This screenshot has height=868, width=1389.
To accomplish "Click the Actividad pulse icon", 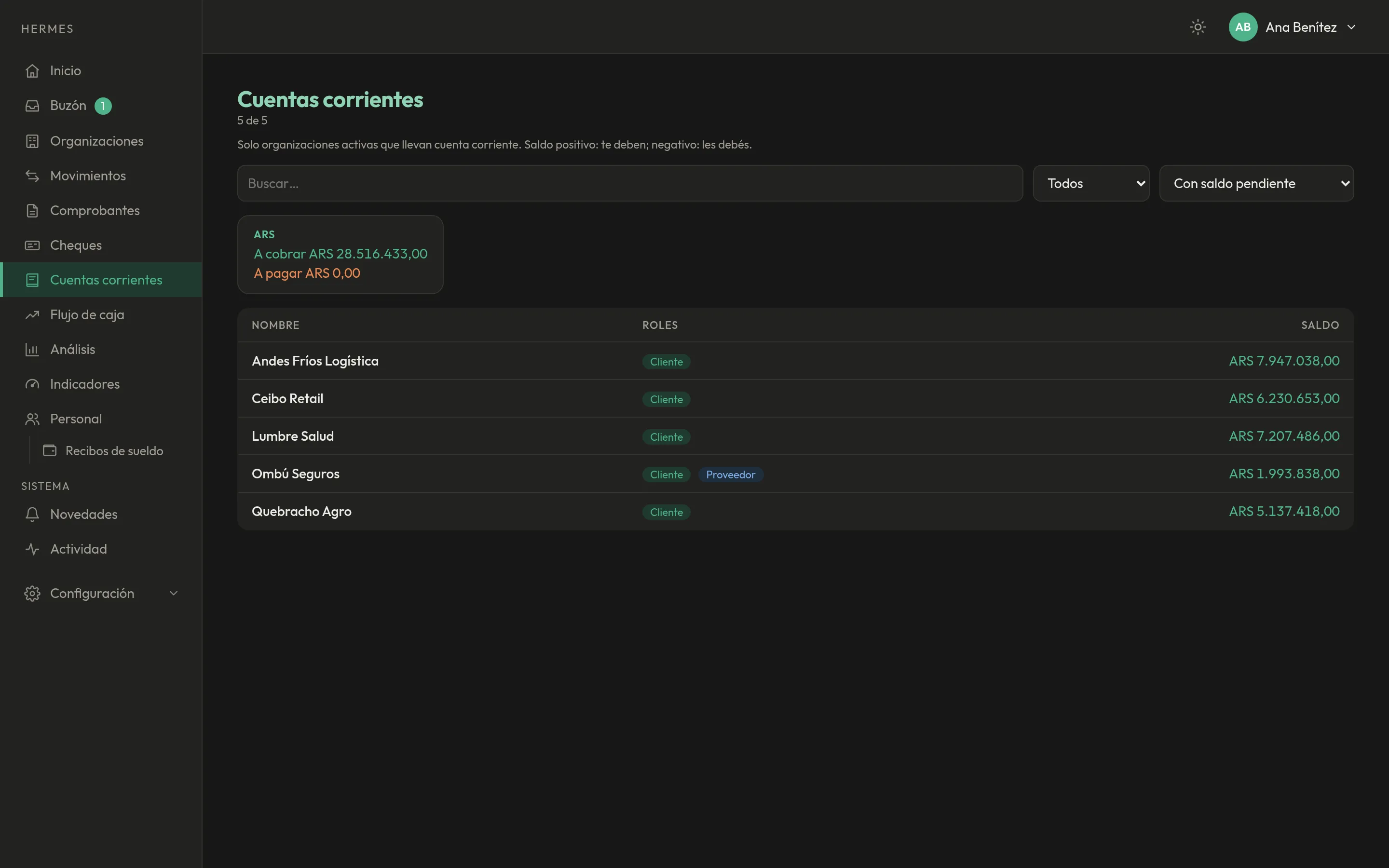I will tap(32, 549).
